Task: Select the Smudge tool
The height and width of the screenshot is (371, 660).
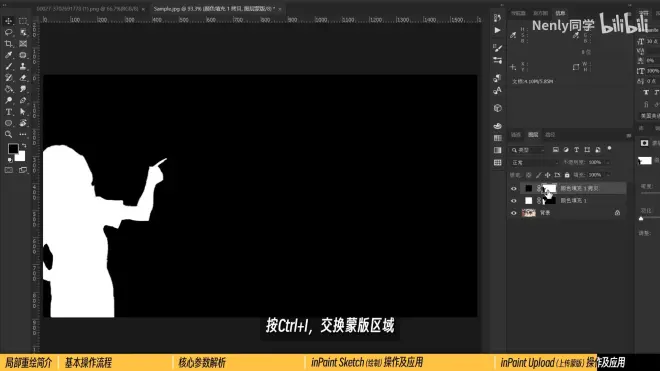Action: [x=23, y=89]
